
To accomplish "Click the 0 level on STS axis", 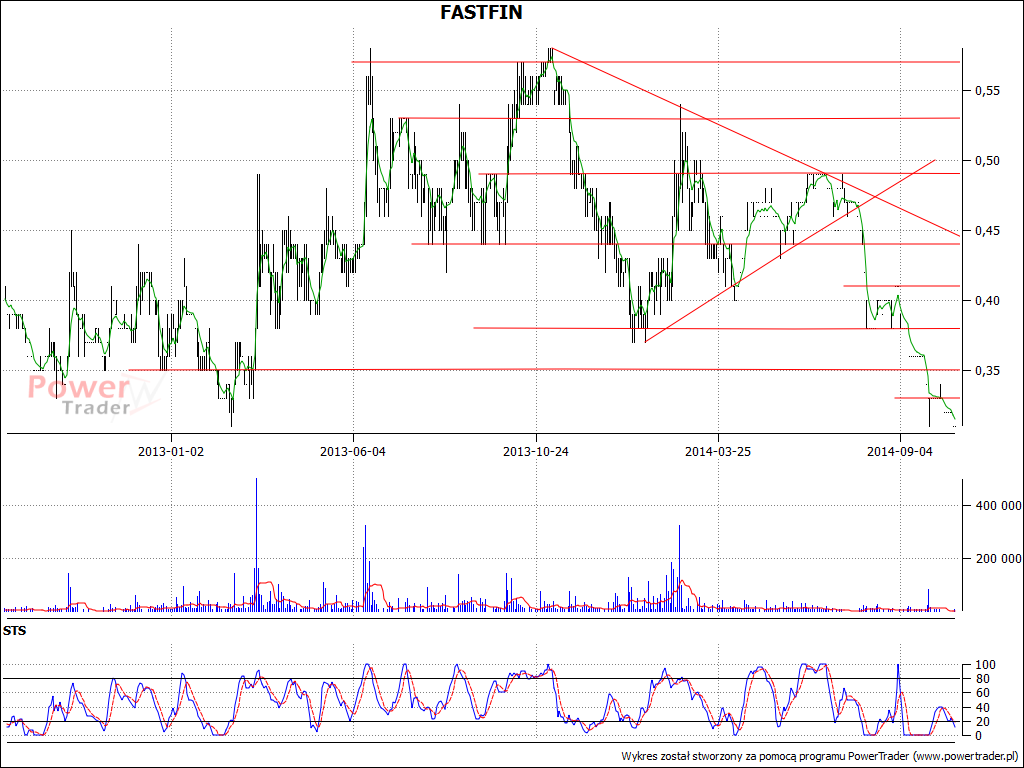I will (978, 735).
